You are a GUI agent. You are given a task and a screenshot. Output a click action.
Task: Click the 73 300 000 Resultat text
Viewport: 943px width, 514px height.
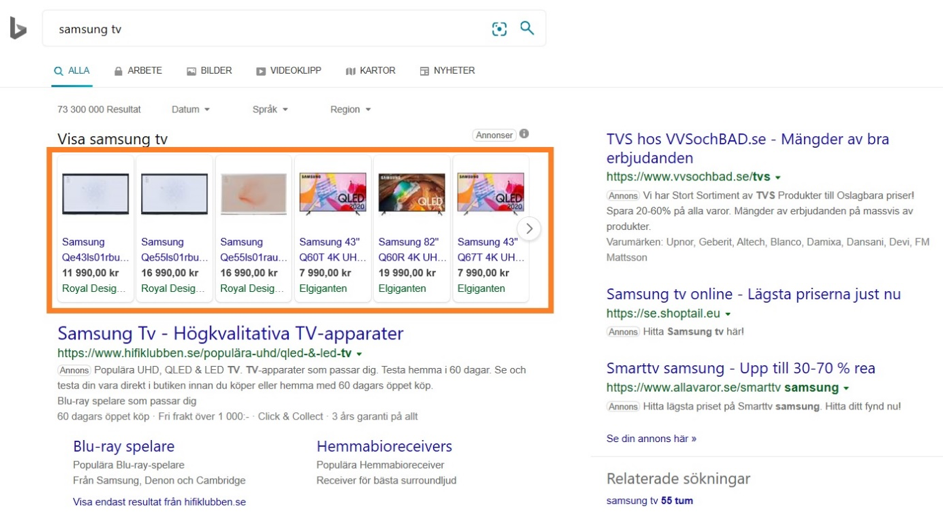(99, 109)
